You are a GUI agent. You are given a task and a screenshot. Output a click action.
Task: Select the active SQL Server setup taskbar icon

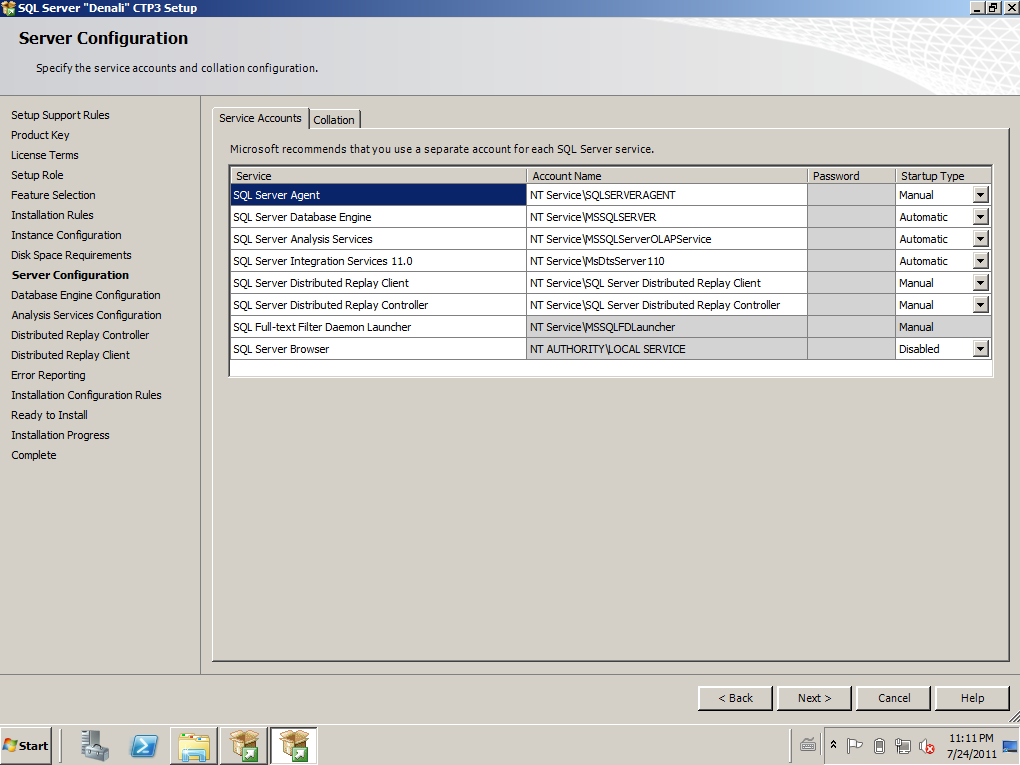[x=293, y=745]
